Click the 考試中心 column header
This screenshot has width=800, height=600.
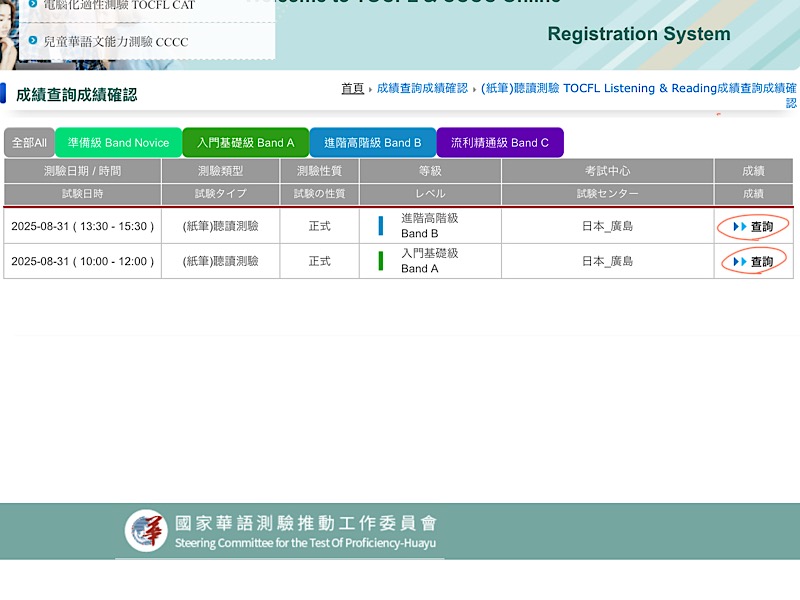coord(607,171)
